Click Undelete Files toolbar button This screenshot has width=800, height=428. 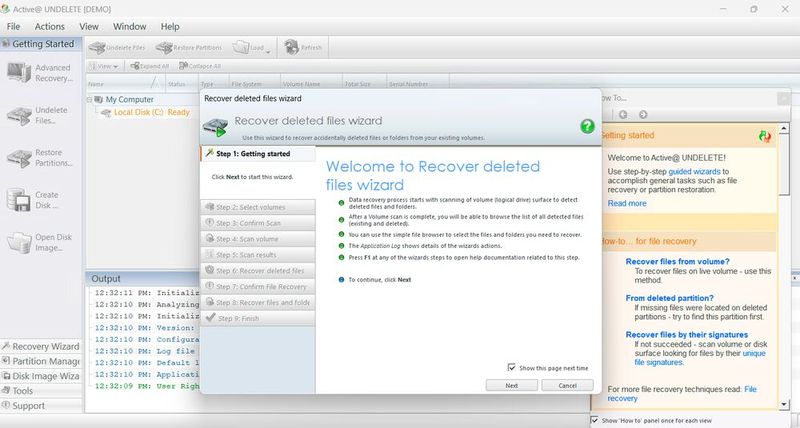pos(117,47)
